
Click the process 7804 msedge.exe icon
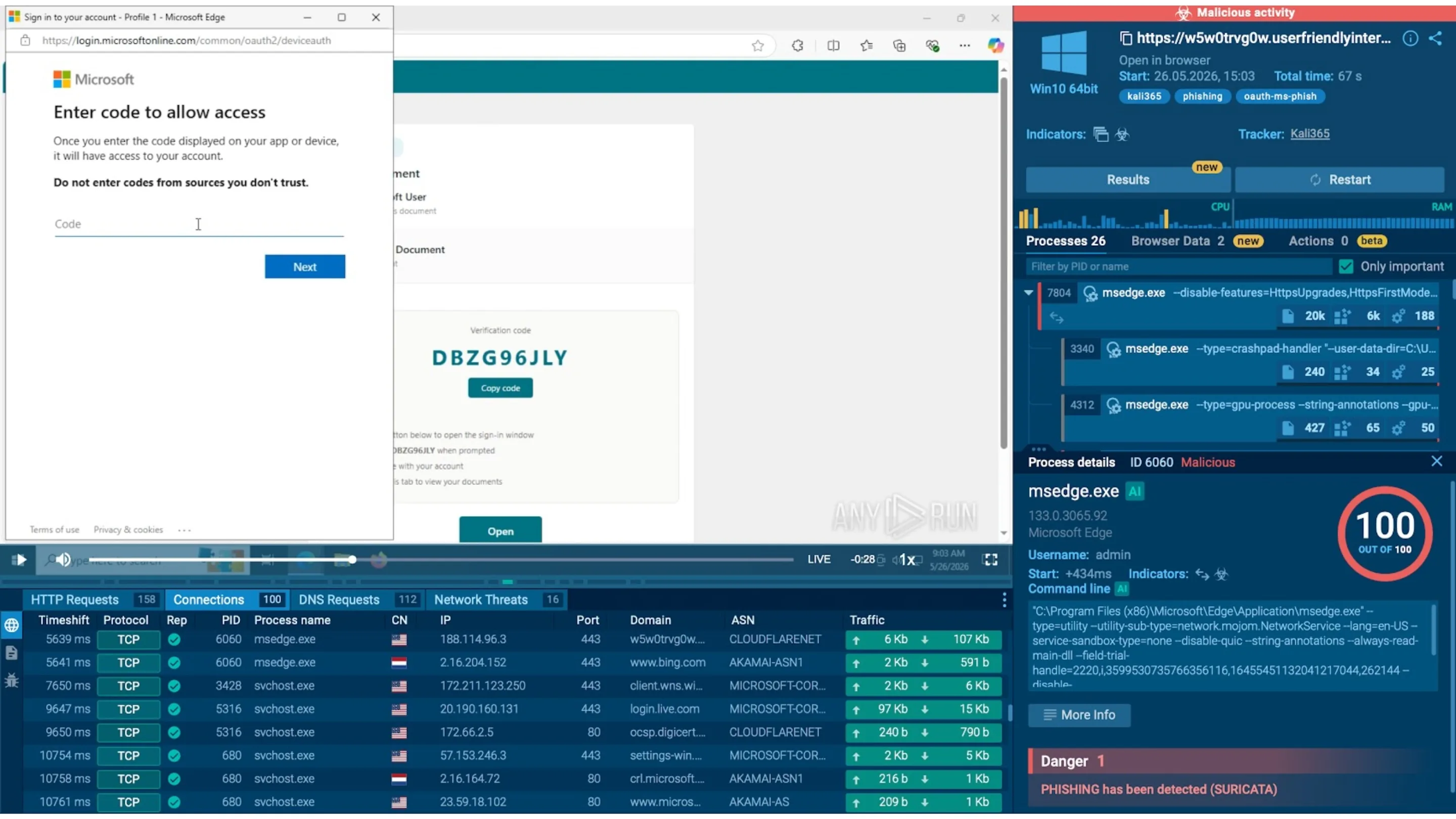point(1090,293)
